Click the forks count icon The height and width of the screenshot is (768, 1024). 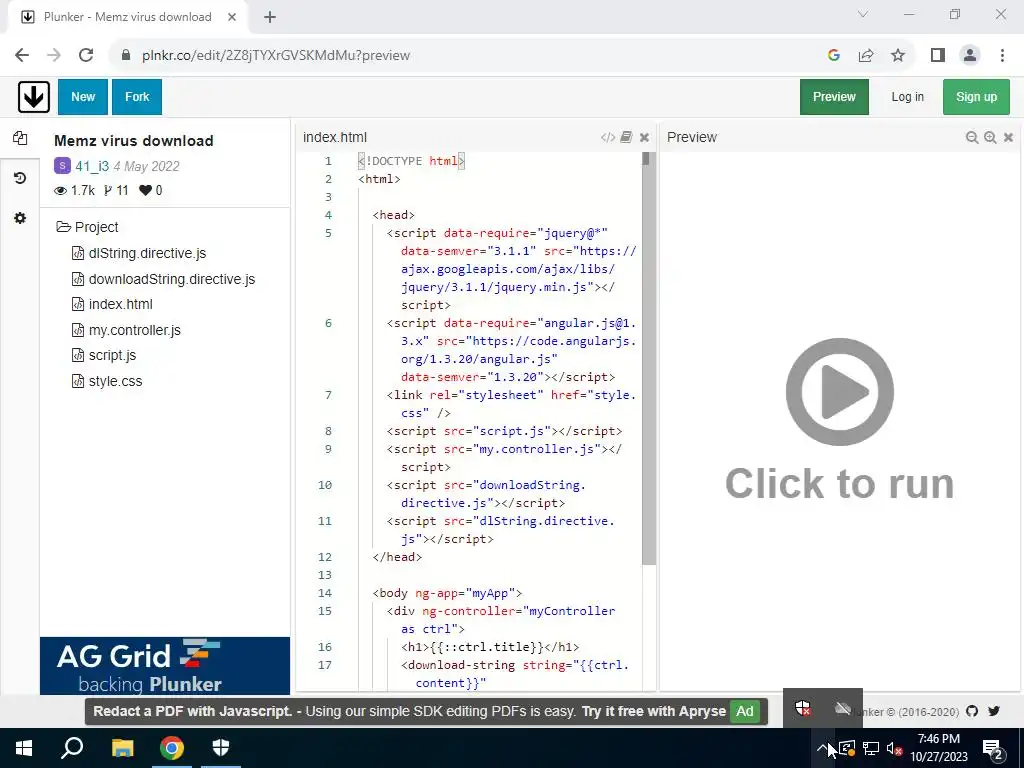click(108, 191)
